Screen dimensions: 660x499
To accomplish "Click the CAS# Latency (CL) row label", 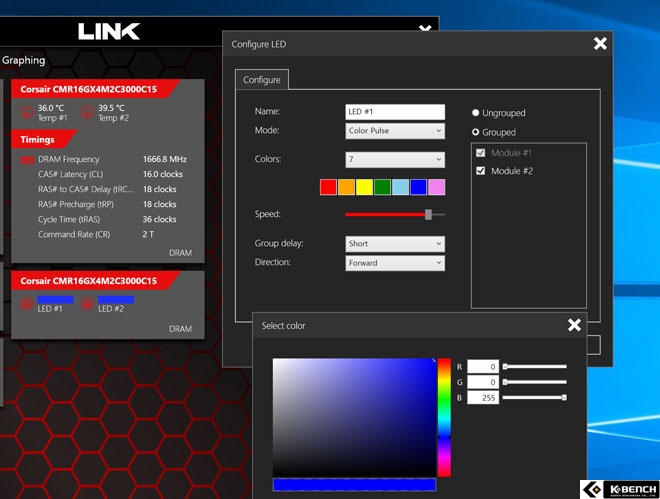I will point(70,174).
